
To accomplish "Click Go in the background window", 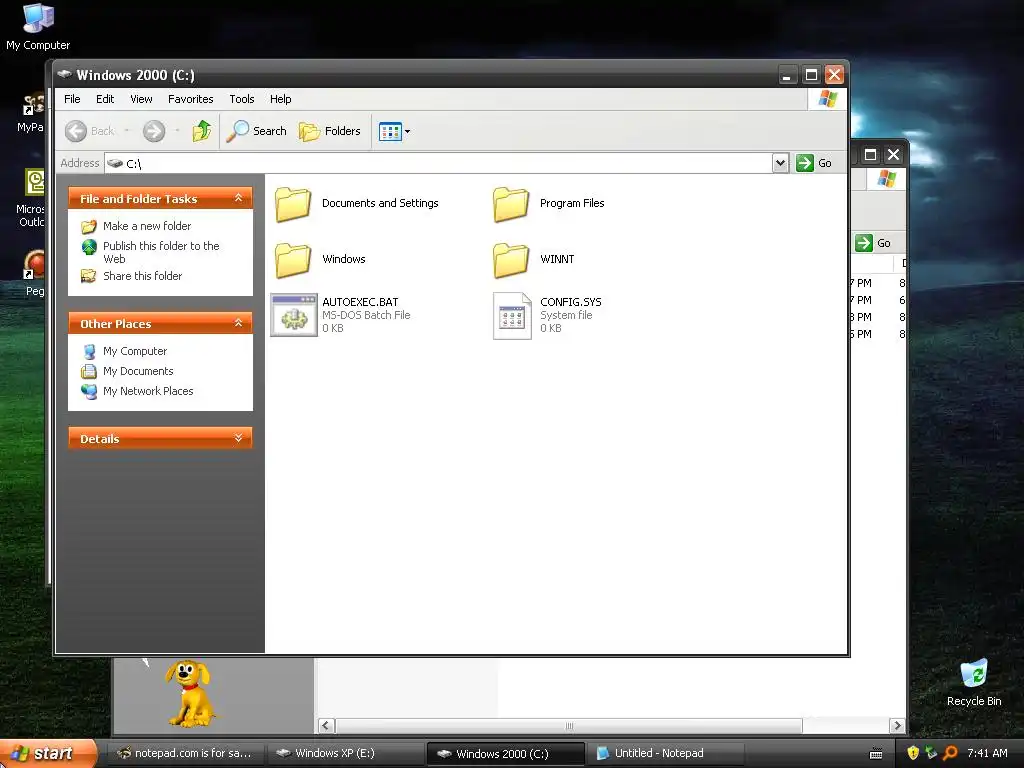I will (x=873, y=243).
